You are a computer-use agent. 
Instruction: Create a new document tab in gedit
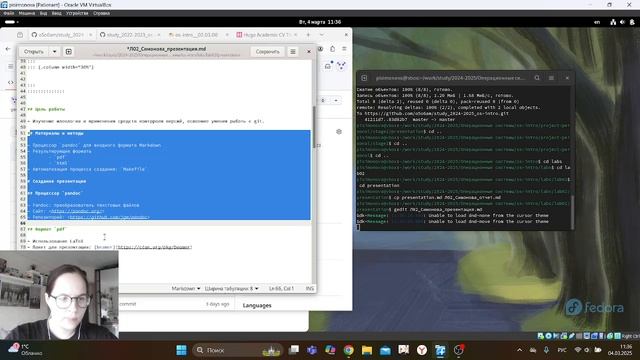(69, 52)
